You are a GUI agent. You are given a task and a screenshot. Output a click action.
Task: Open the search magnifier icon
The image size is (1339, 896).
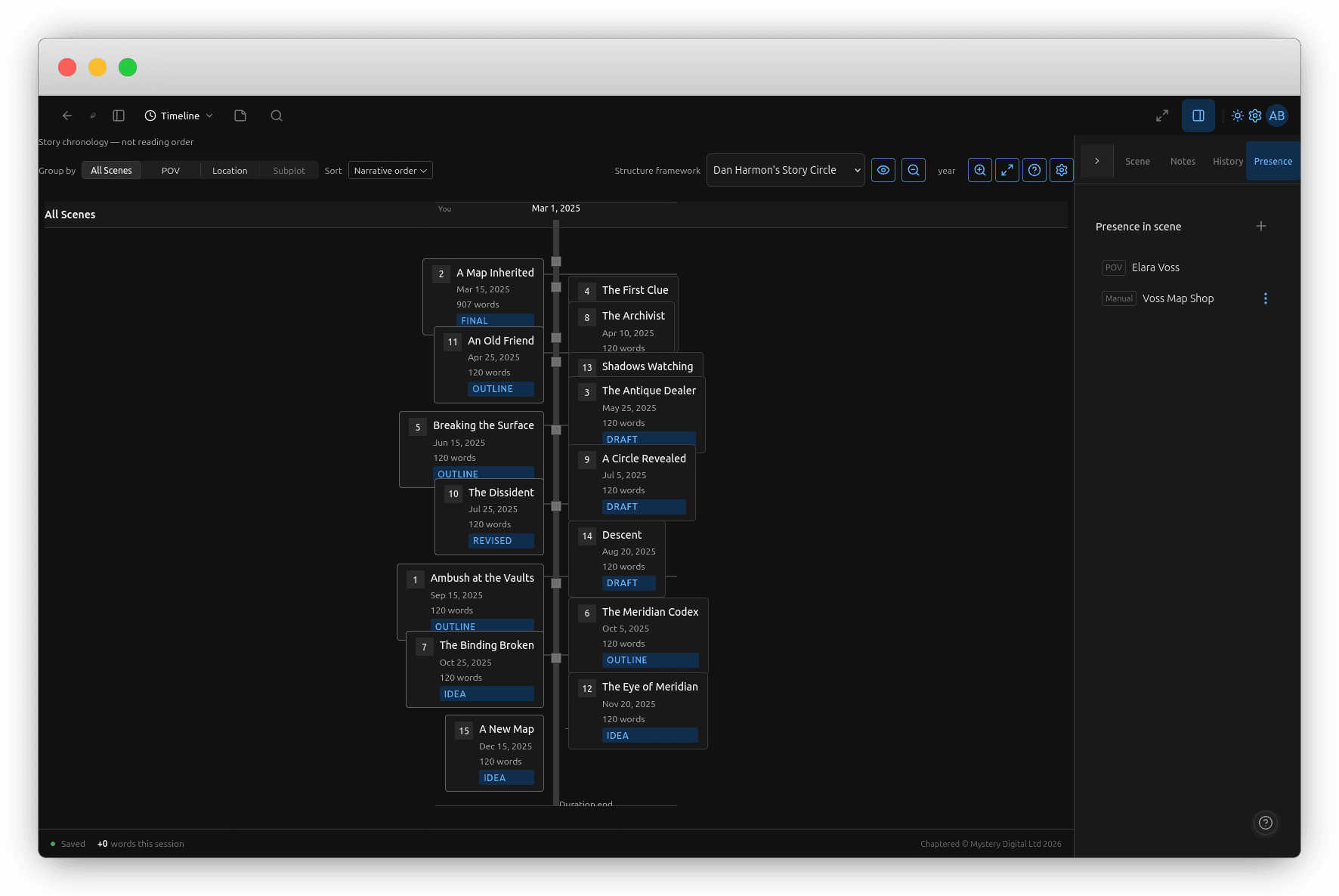coord(277,116)
